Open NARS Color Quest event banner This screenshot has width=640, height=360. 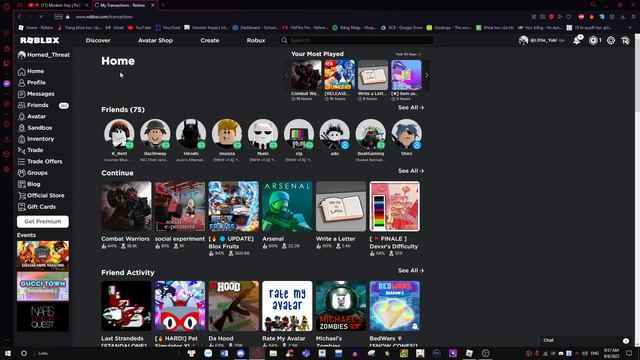point(43,318)
